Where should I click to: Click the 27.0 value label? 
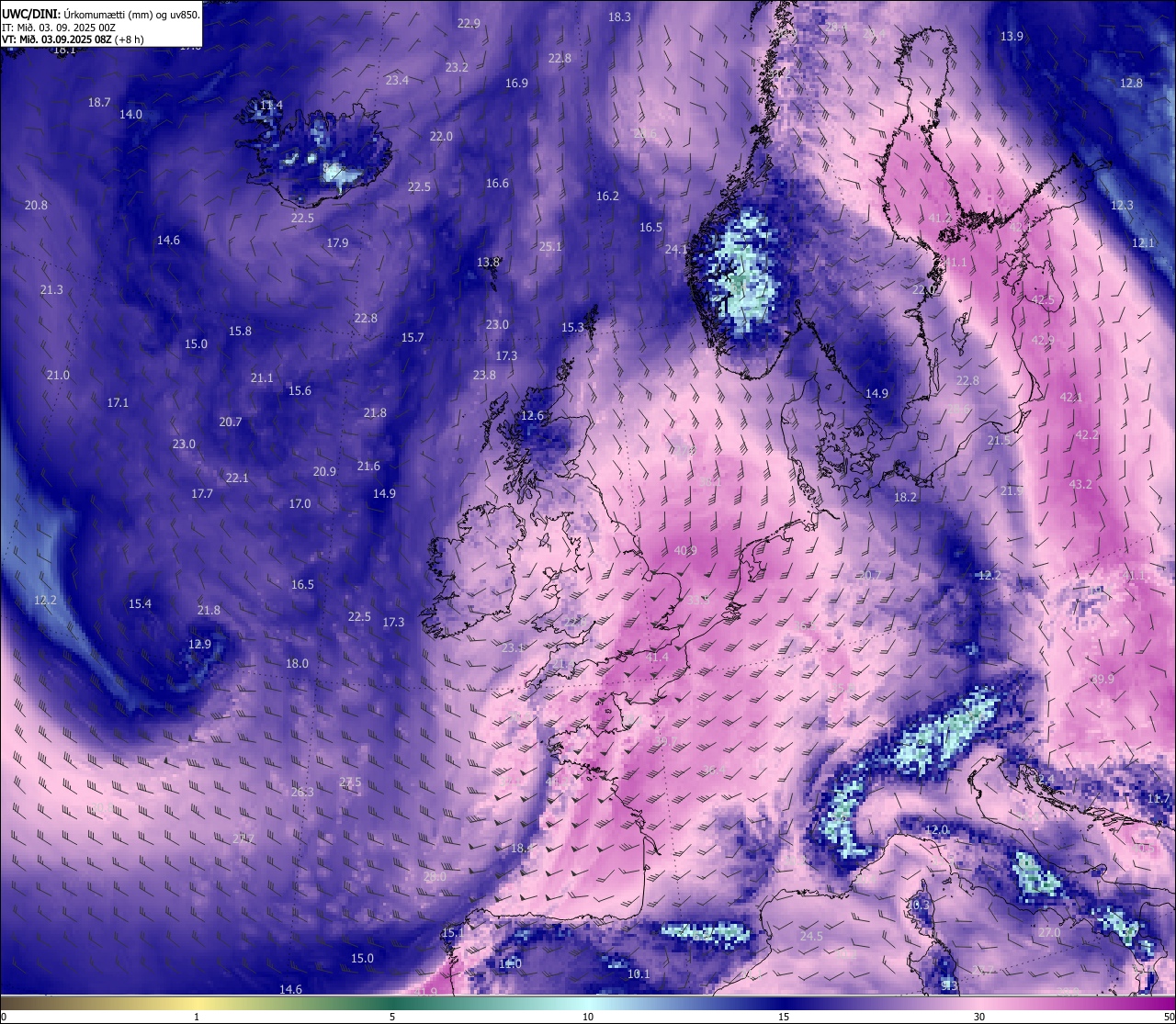click(x=1049, y=932)
